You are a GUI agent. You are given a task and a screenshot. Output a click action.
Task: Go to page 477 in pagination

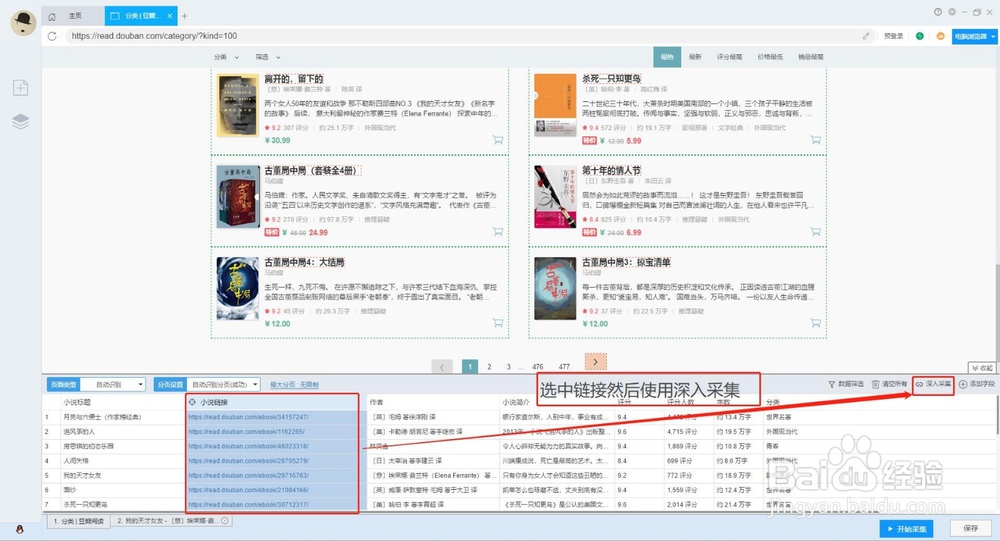564,367
